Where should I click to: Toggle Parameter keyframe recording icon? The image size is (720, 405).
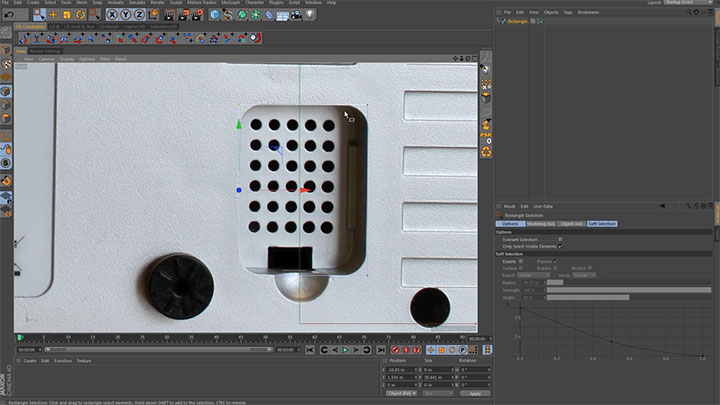coord(462,350)
